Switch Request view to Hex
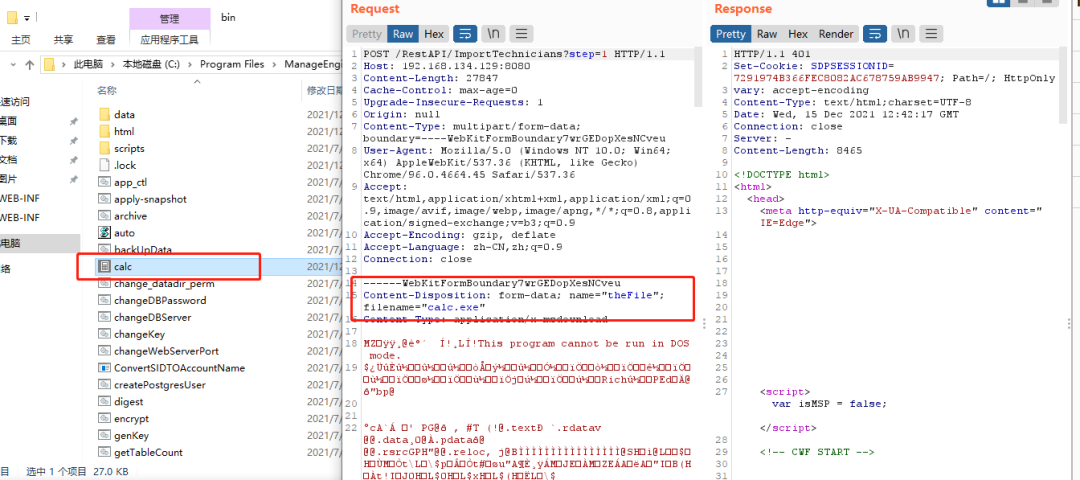Image resolution: width=1080 pixels, height=480 pixels. pyautogui.click(x=434, y=34)
